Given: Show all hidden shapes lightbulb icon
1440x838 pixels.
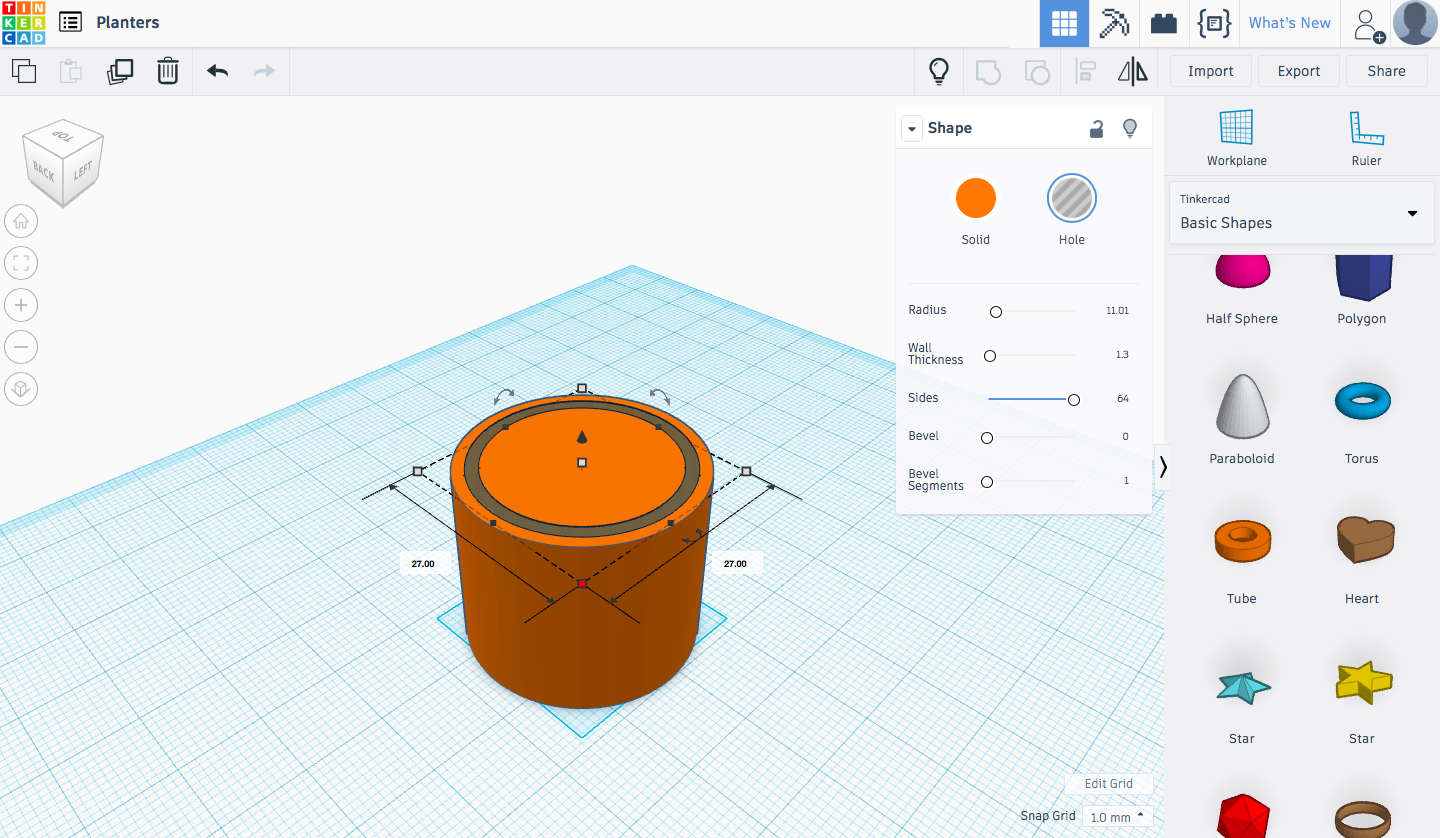Looking at the screenshot, I should coord(939,71).
